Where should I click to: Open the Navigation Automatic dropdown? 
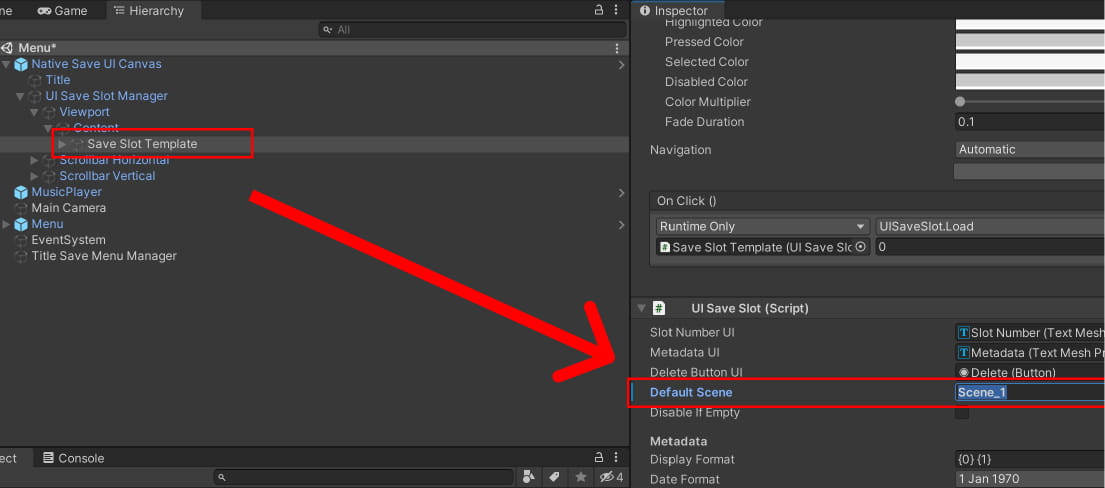(1030, 150)
